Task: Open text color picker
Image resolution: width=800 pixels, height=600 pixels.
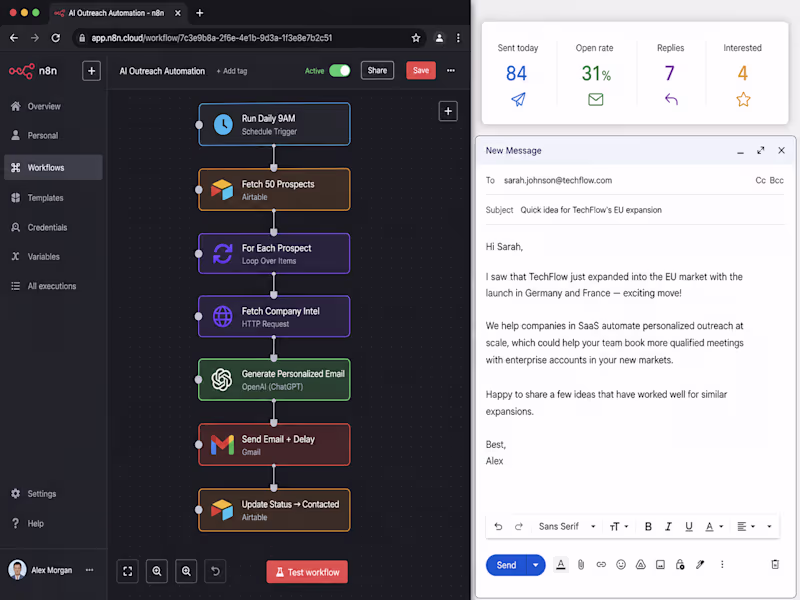Action: 714,526
